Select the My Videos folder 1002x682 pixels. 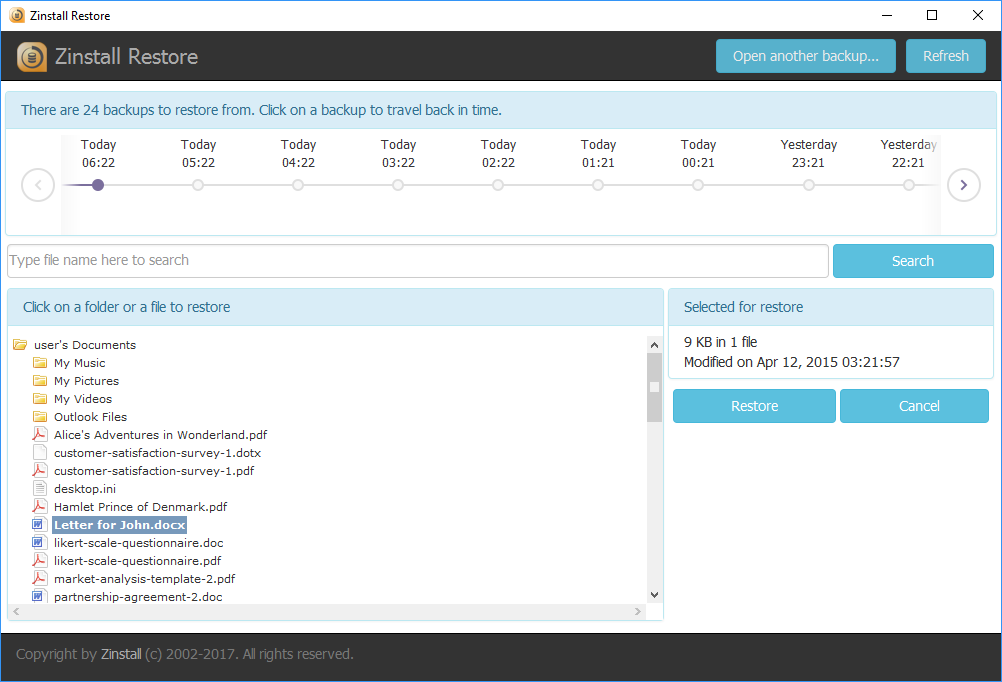point(83,399)
